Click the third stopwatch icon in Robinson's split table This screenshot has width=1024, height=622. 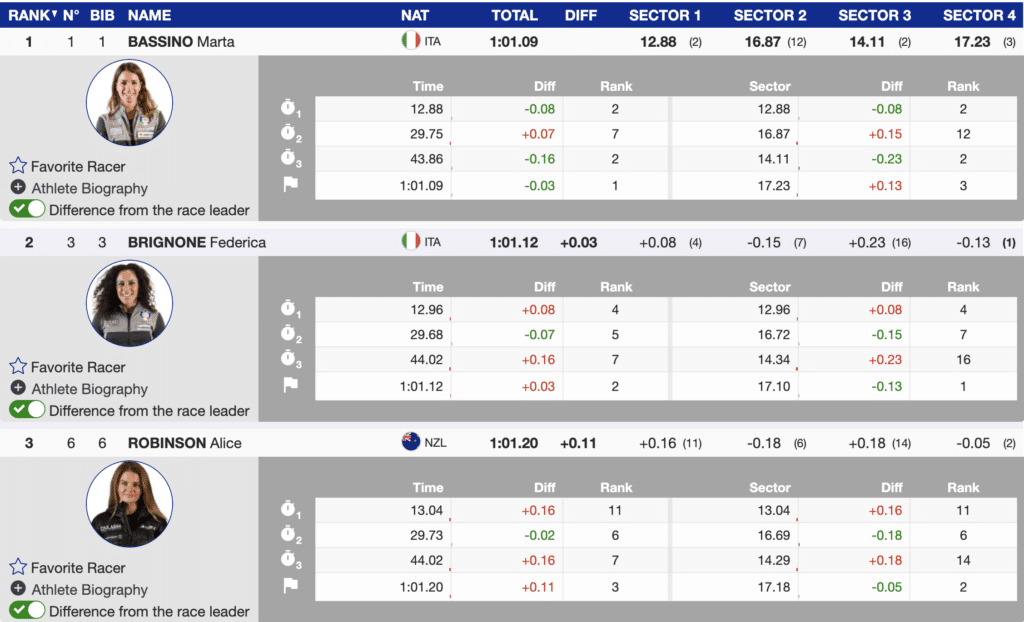tap(290, 560)
